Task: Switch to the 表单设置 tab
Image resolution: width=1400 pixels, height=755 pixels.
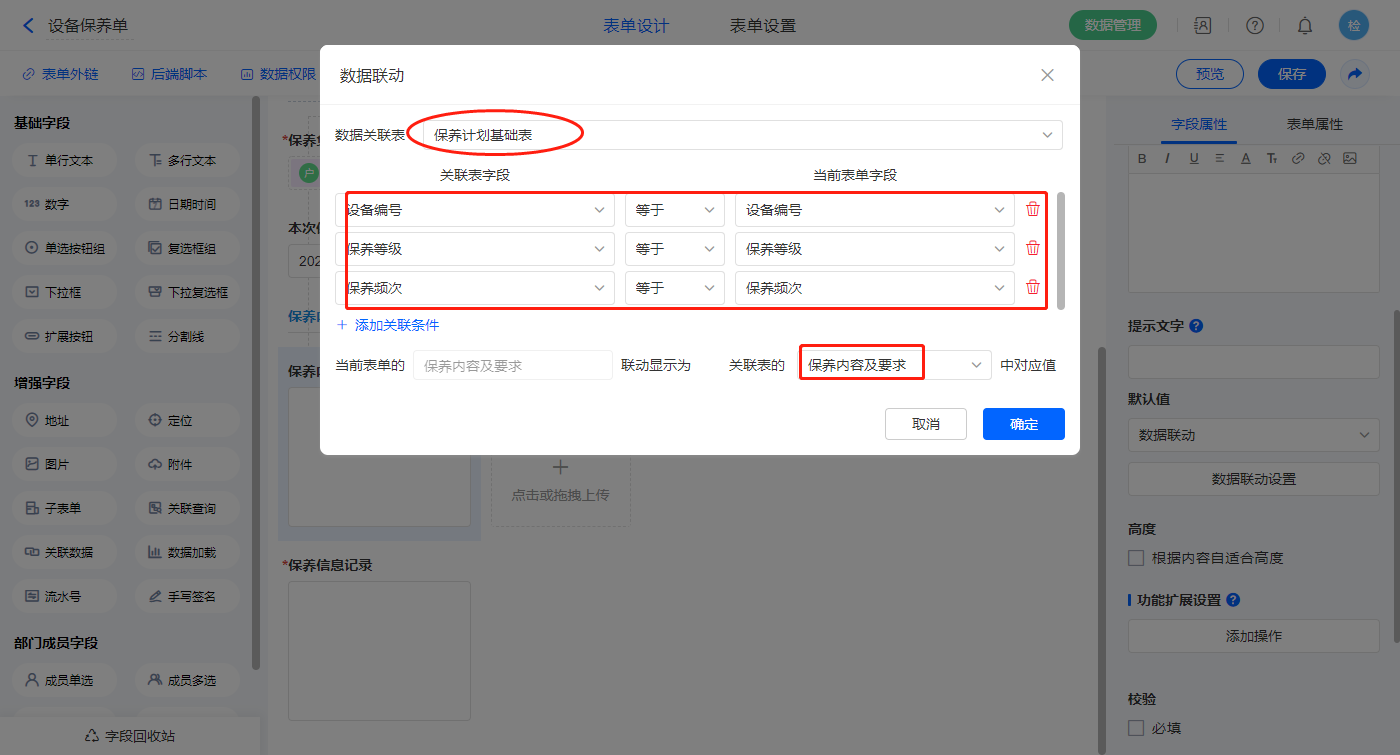Action: [763, 26]
